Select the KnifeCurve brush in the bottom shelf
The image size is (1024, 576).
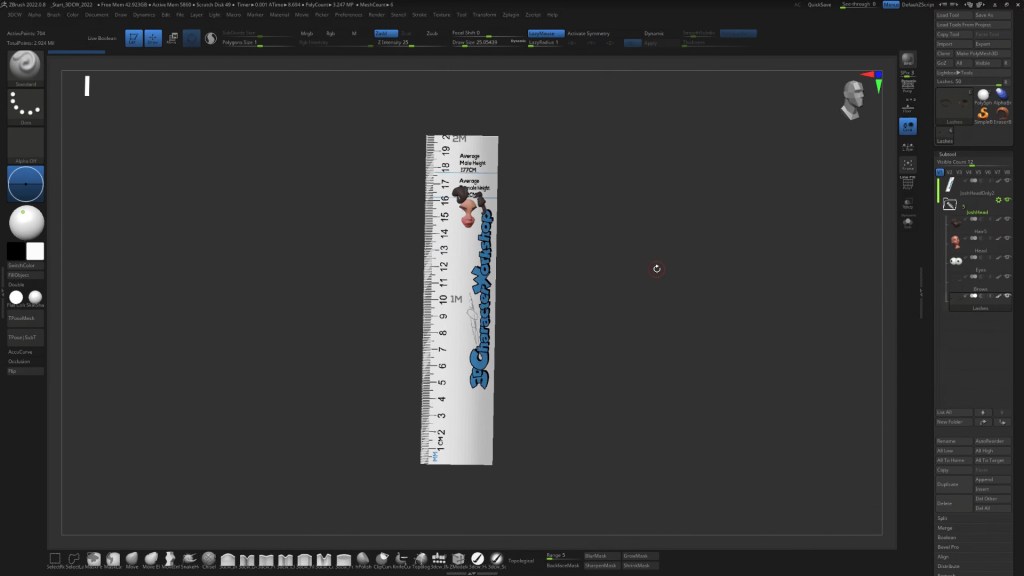(x=401, y=559)
